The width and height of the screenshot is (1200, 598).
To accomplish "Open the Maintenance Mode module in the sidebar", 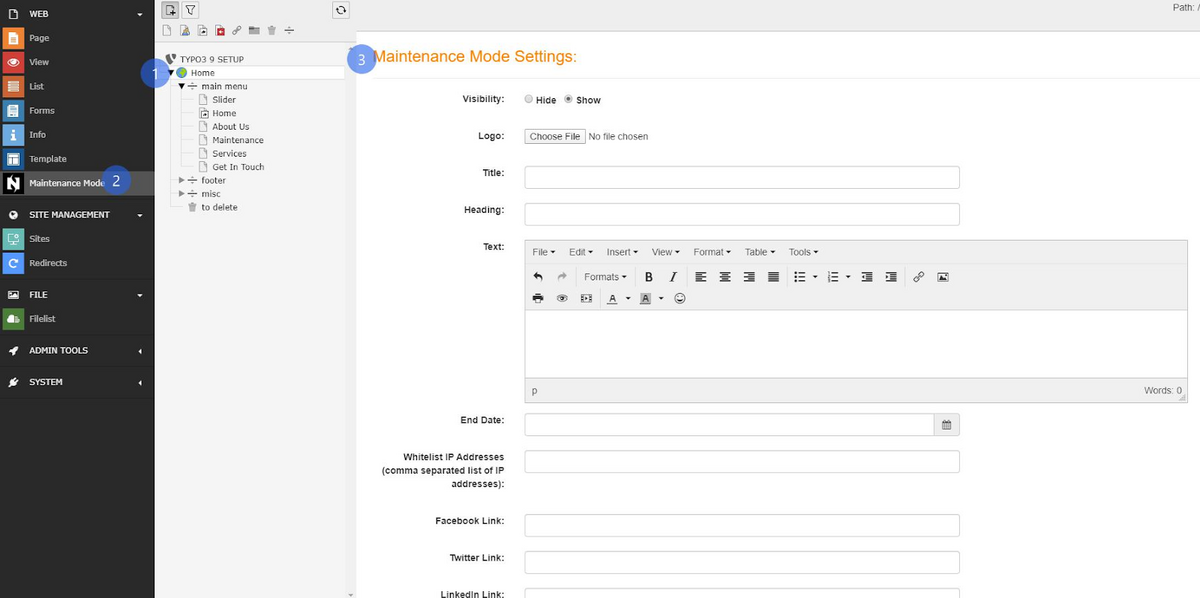I will [x=60, y=183].
